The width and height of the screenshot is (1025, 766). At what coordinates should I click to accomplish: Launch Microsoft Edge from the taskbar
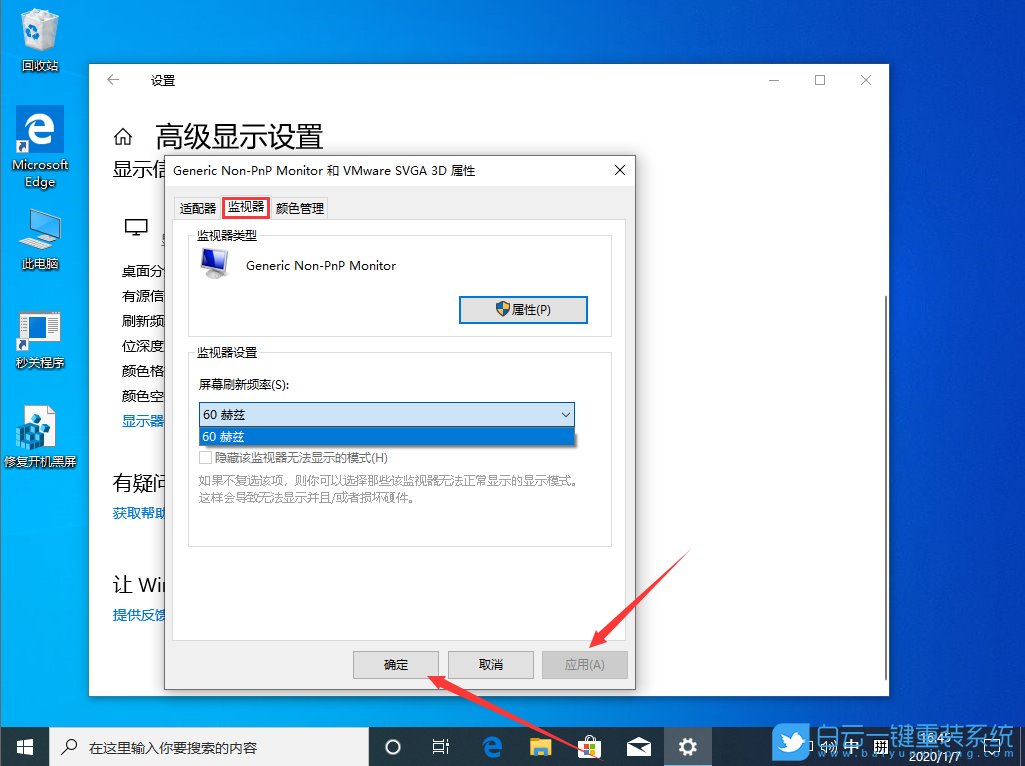tap(491, 746)
